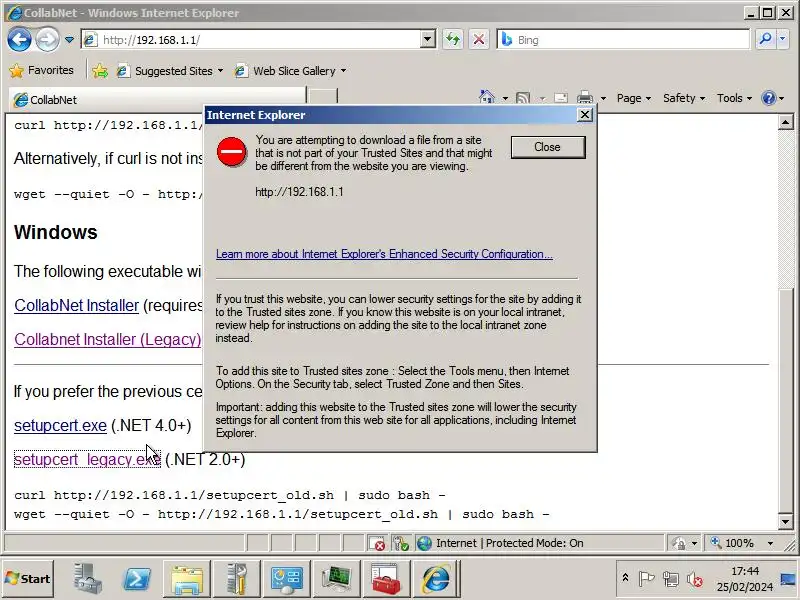800x600 pixels.
Task: Click the Collabnet Installer (Legacy) link
Action: (x=108, y=339)
